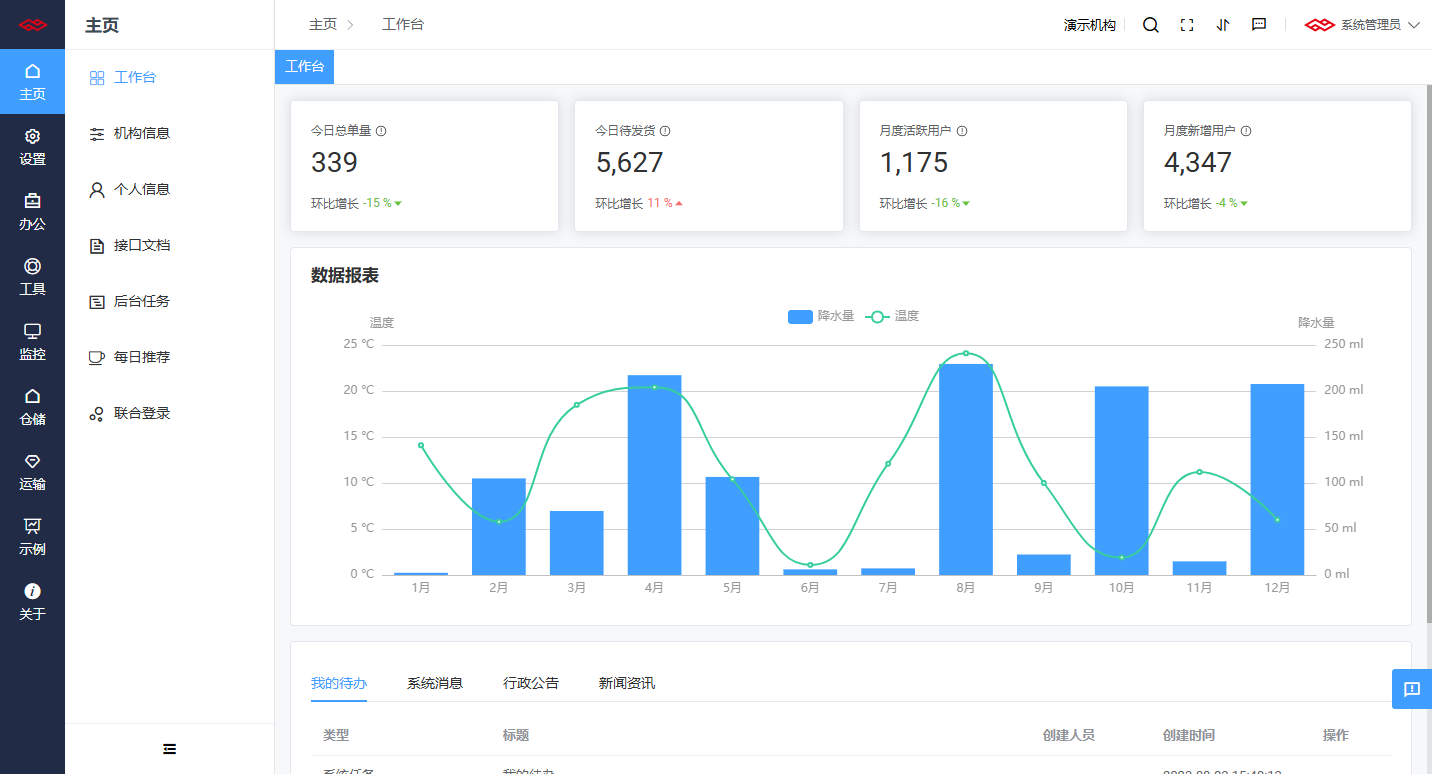Click the 2月 precipitation bar
Viewport: 1432px width, 774px height.
click(499, 526)
